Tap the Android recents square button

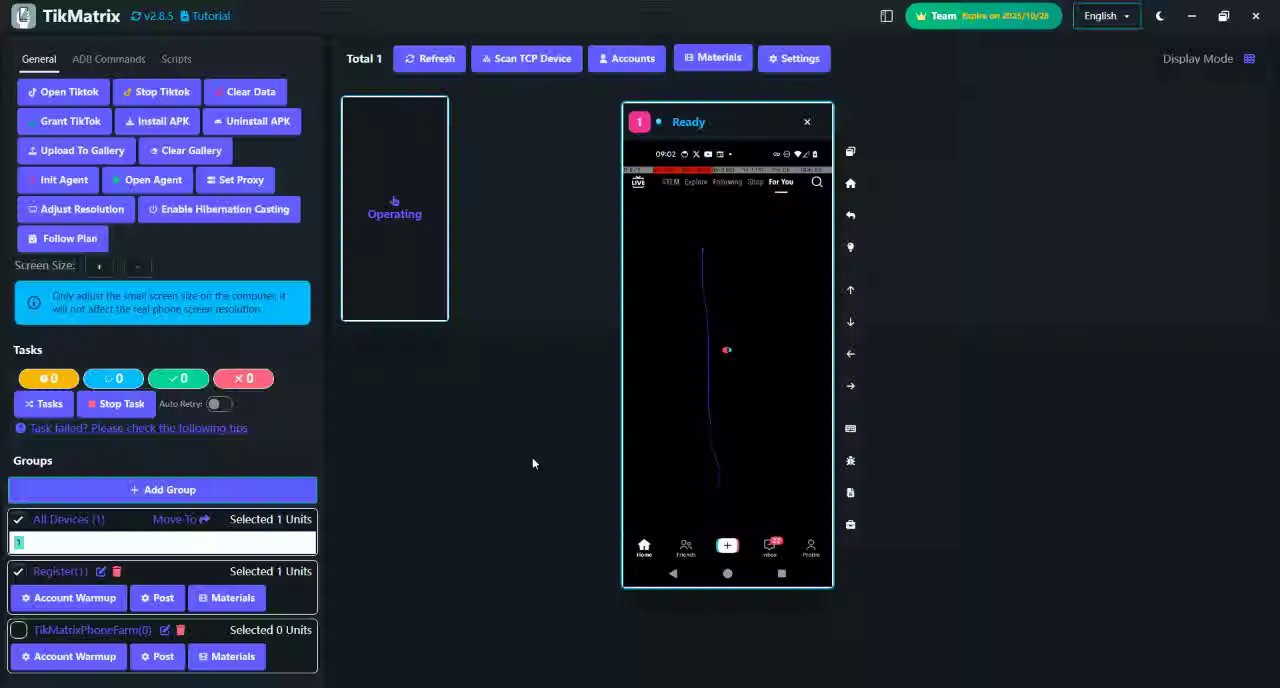(x=781, y=574)
